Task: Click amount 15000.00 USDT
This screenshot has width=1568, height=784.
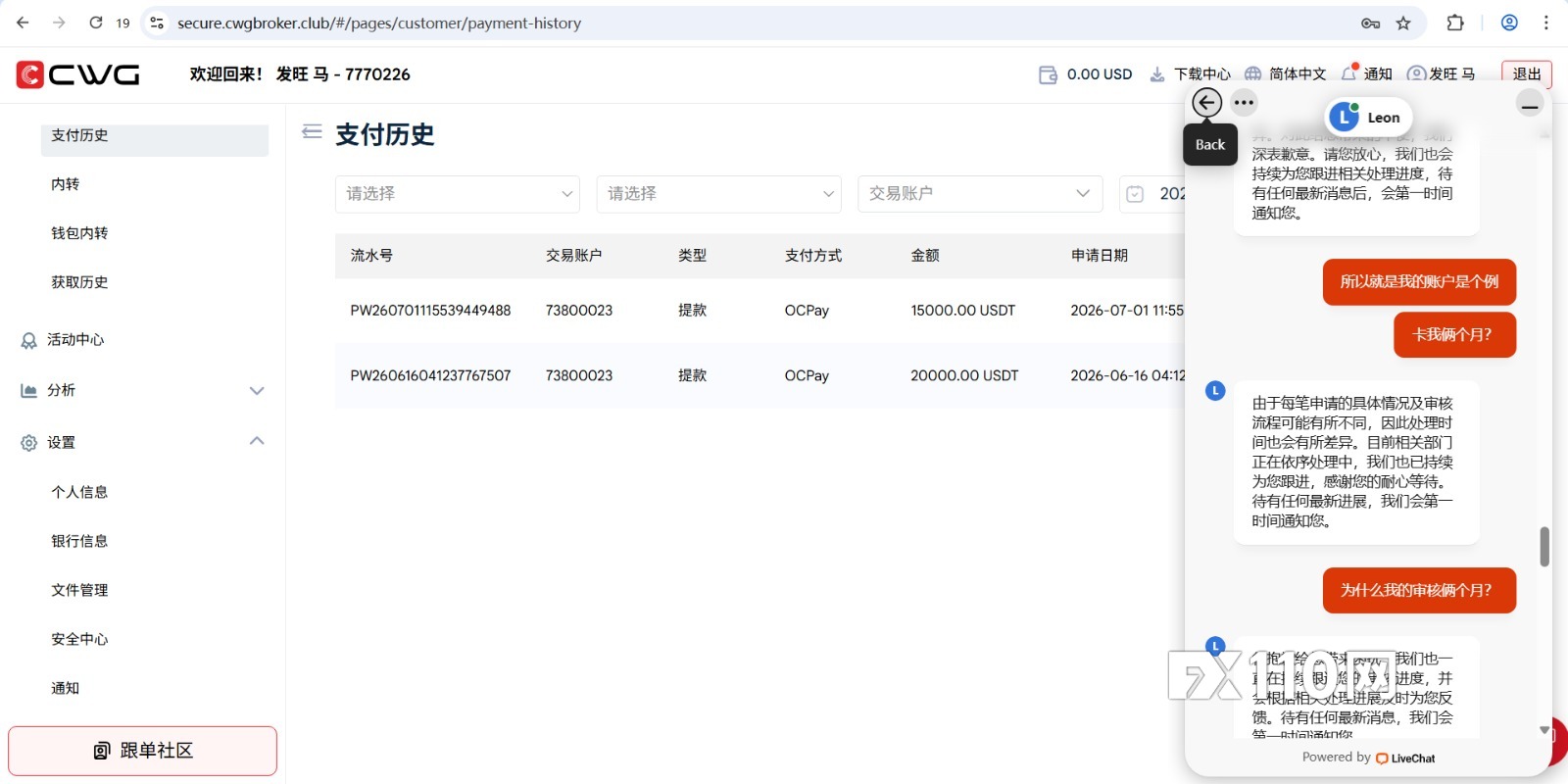Action: click(963, 311)
